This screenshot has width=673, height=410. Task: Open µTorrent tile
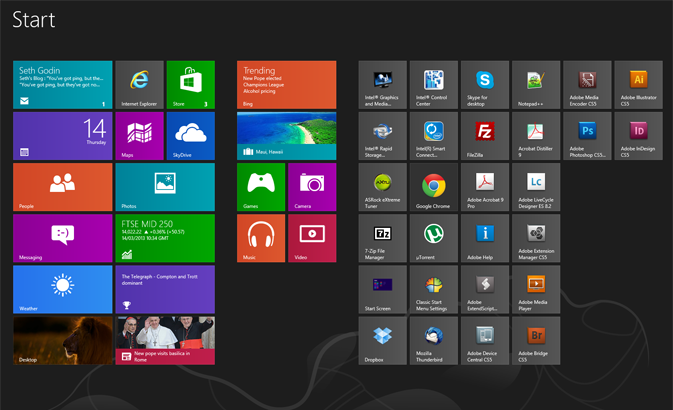[434, 238]
